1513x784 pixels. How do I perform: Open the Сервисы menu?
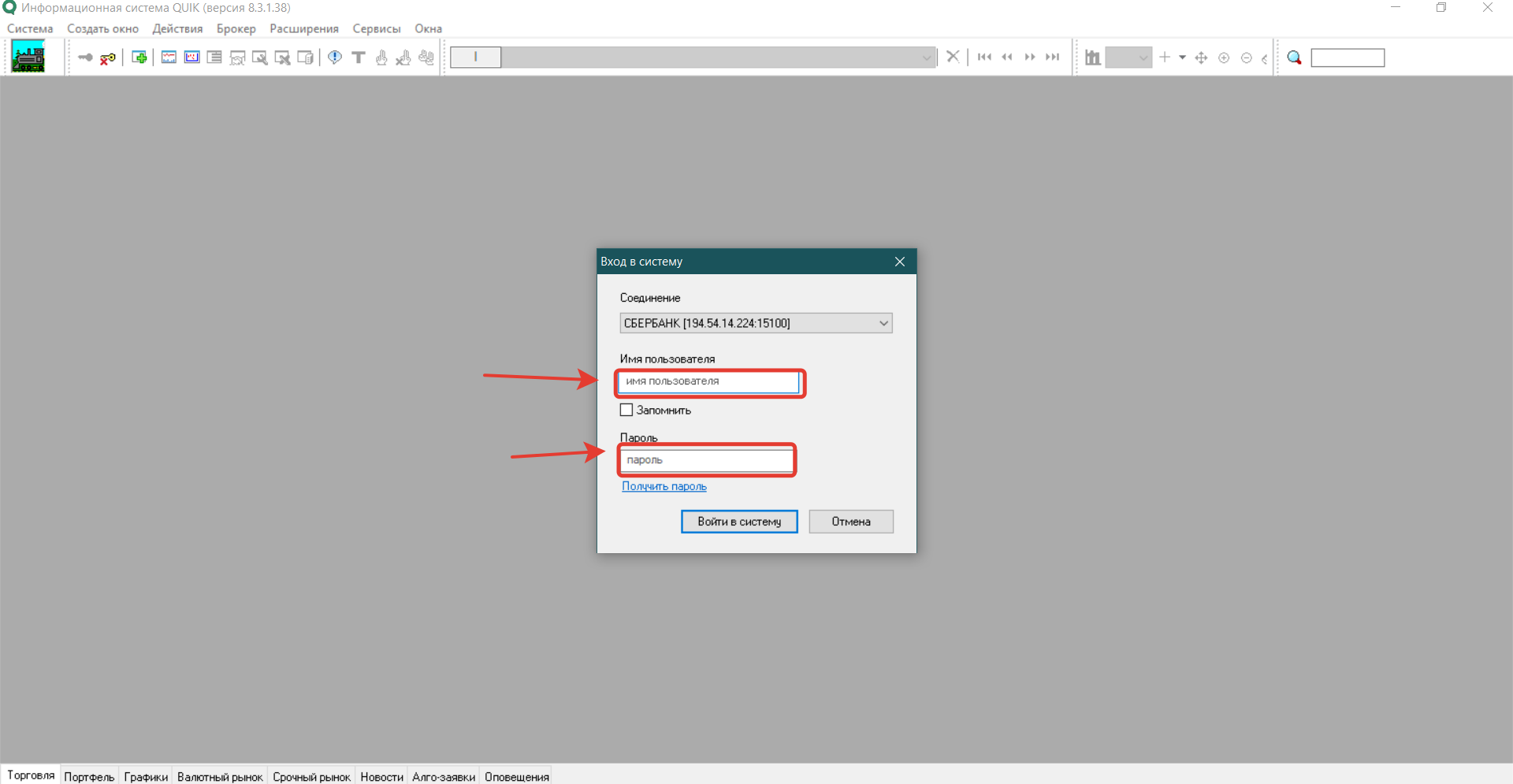pyautogui.click(x=377, y=28)
